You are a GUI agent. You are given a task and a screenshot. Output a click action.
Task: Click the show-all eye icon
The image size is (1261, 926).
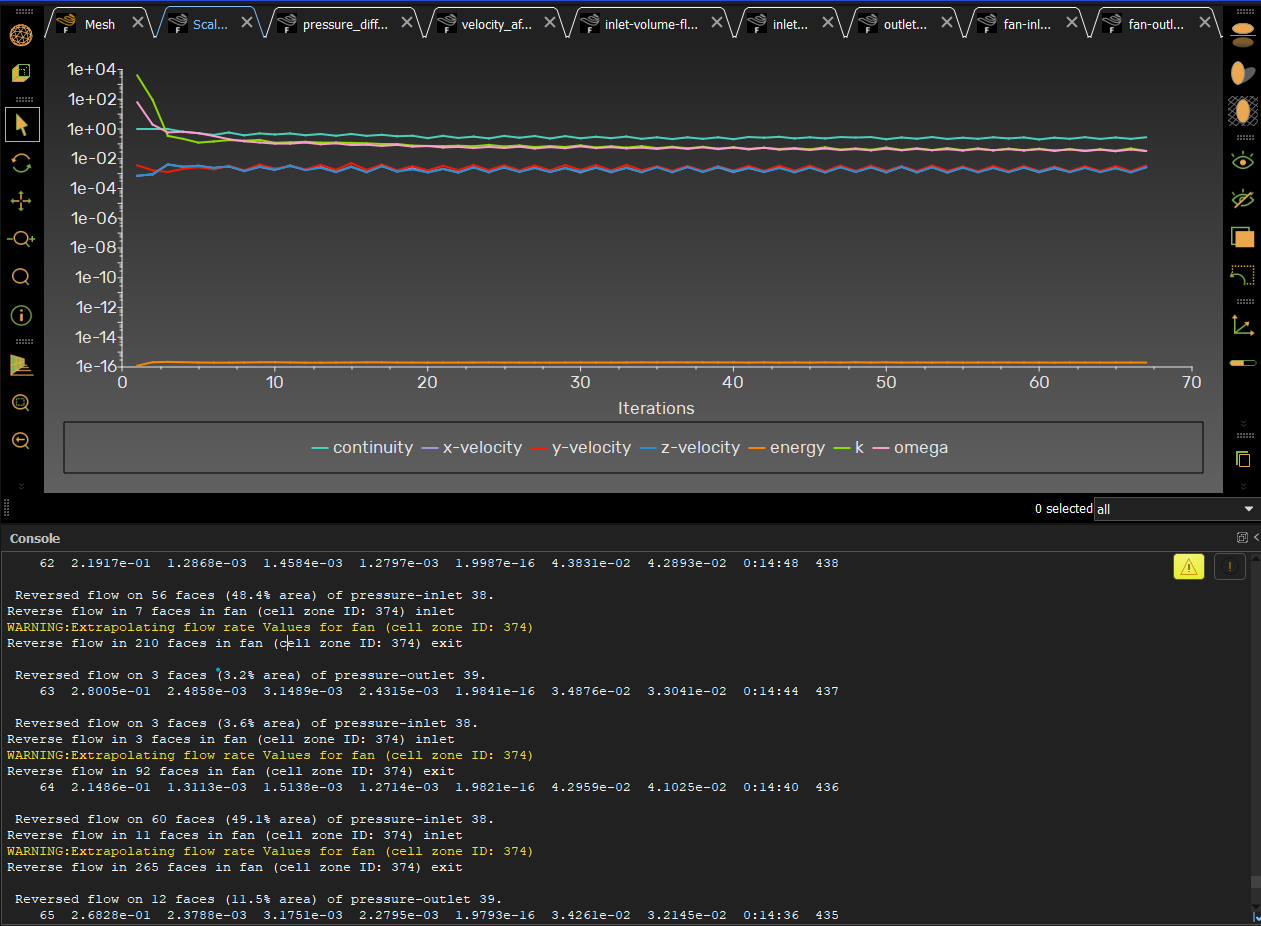pos(1242,161)
